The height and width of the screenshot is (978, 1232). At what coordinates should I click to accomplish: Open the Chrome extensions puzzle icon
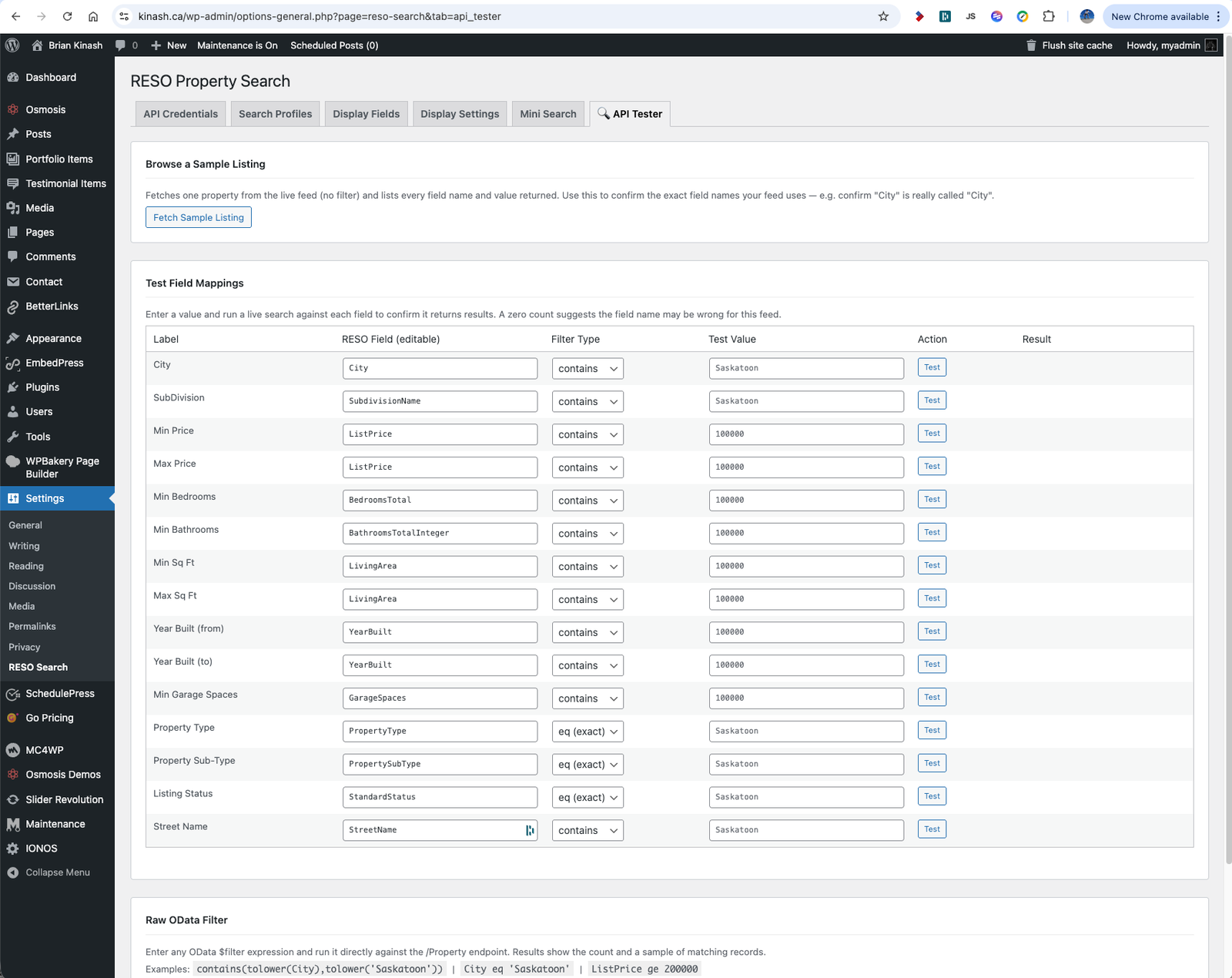tap(1049, 16)
